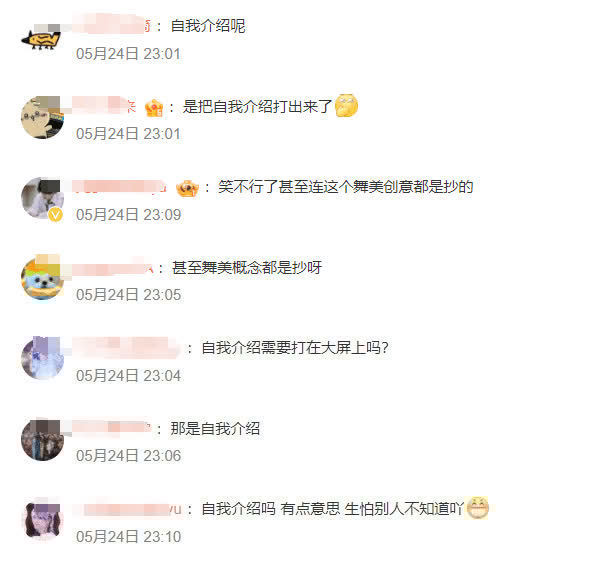Click the comment 笑不行了甚至连这个舞美创意都是抄的
The width and height of the screenshot is (605, 565).
[x=345, y=187]
